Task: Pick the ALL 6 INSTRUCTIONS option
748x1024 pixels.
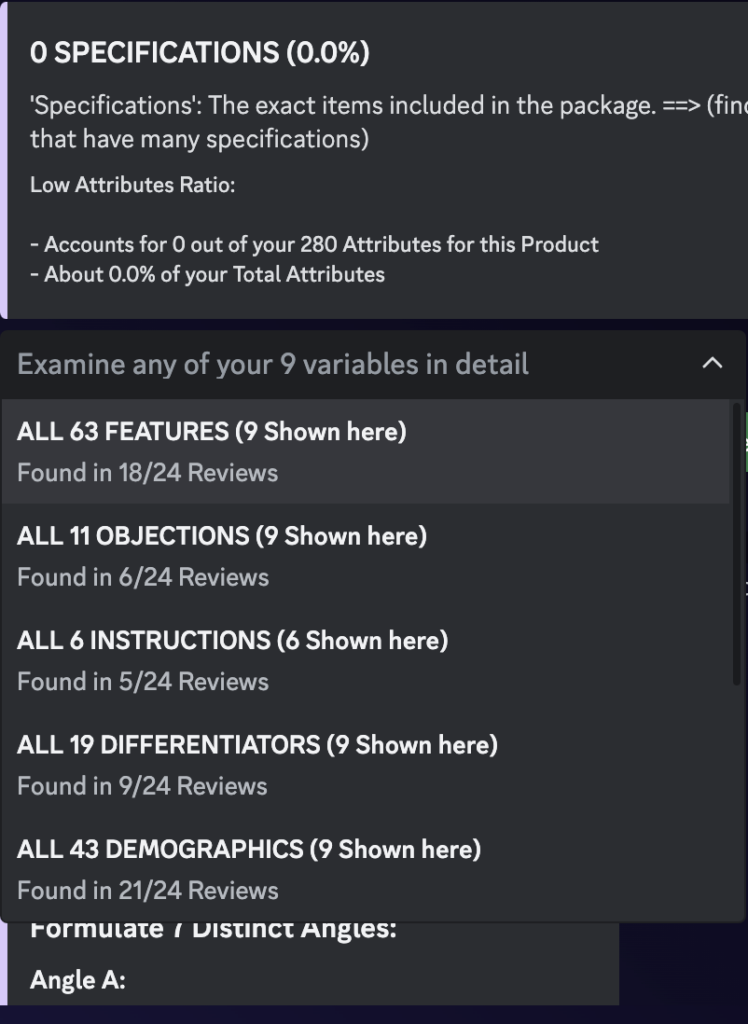Action: tap(365, 660)
